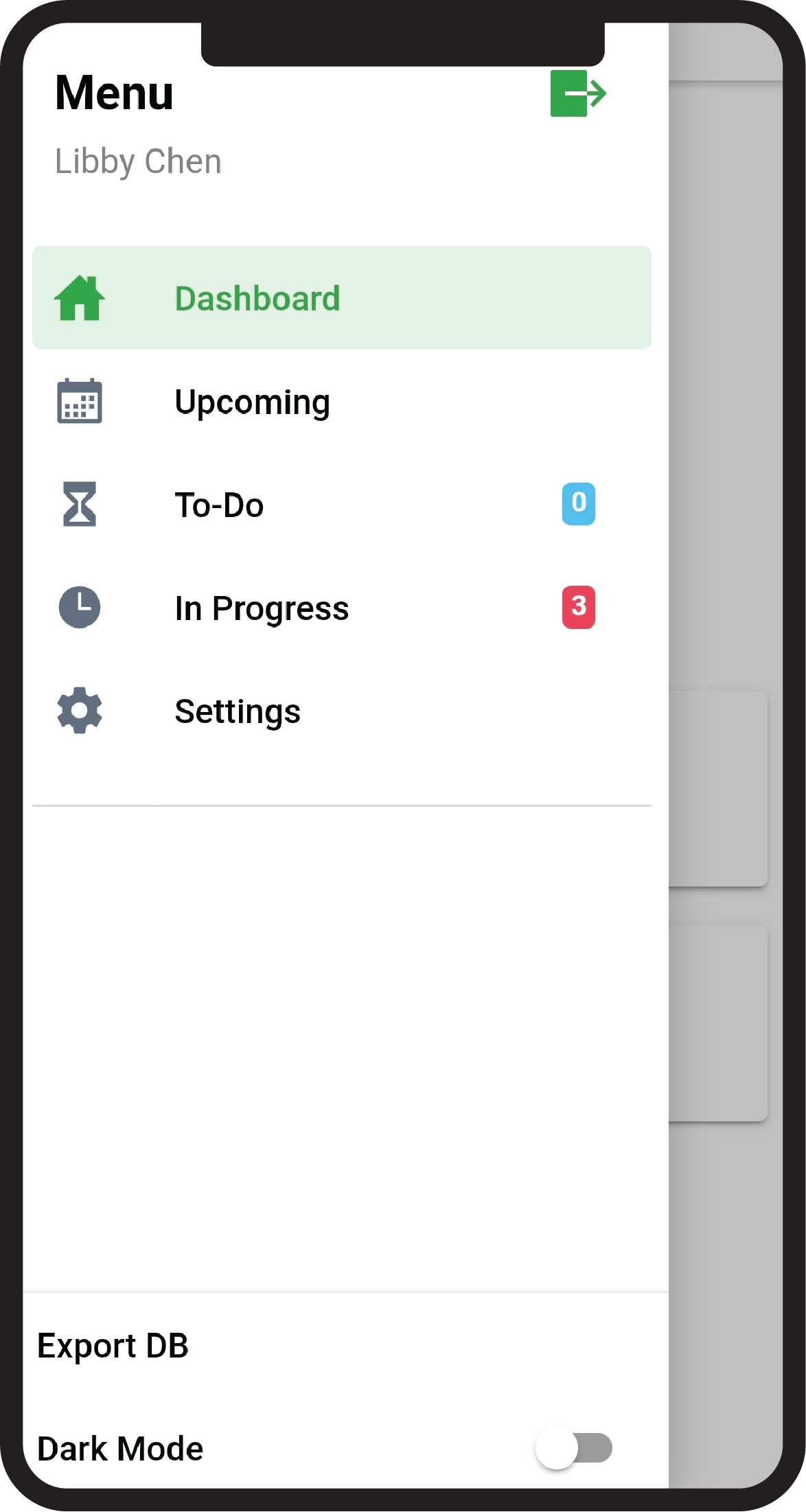Image resolution: width=806 pixels, height=1512 pixels.
Task: Open the In Progress section
Action: (x=262, y=608)
